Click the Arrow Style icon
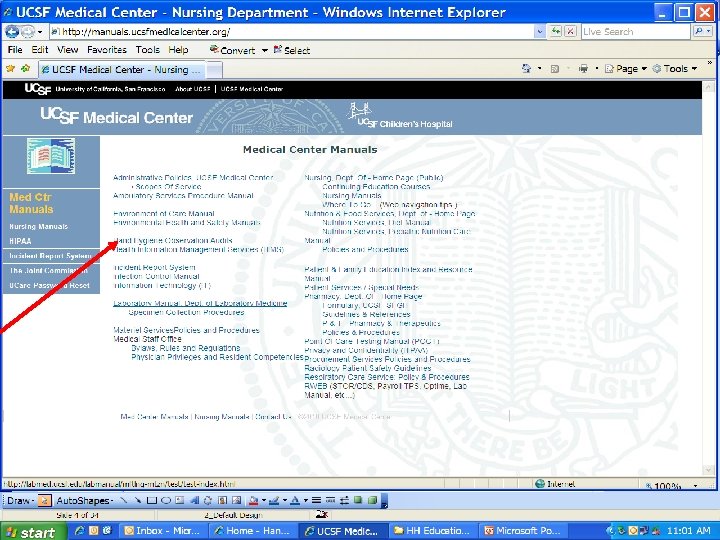The height and width of the screenshot is (540, 720). pyautogui.click(x=344, y=500)
